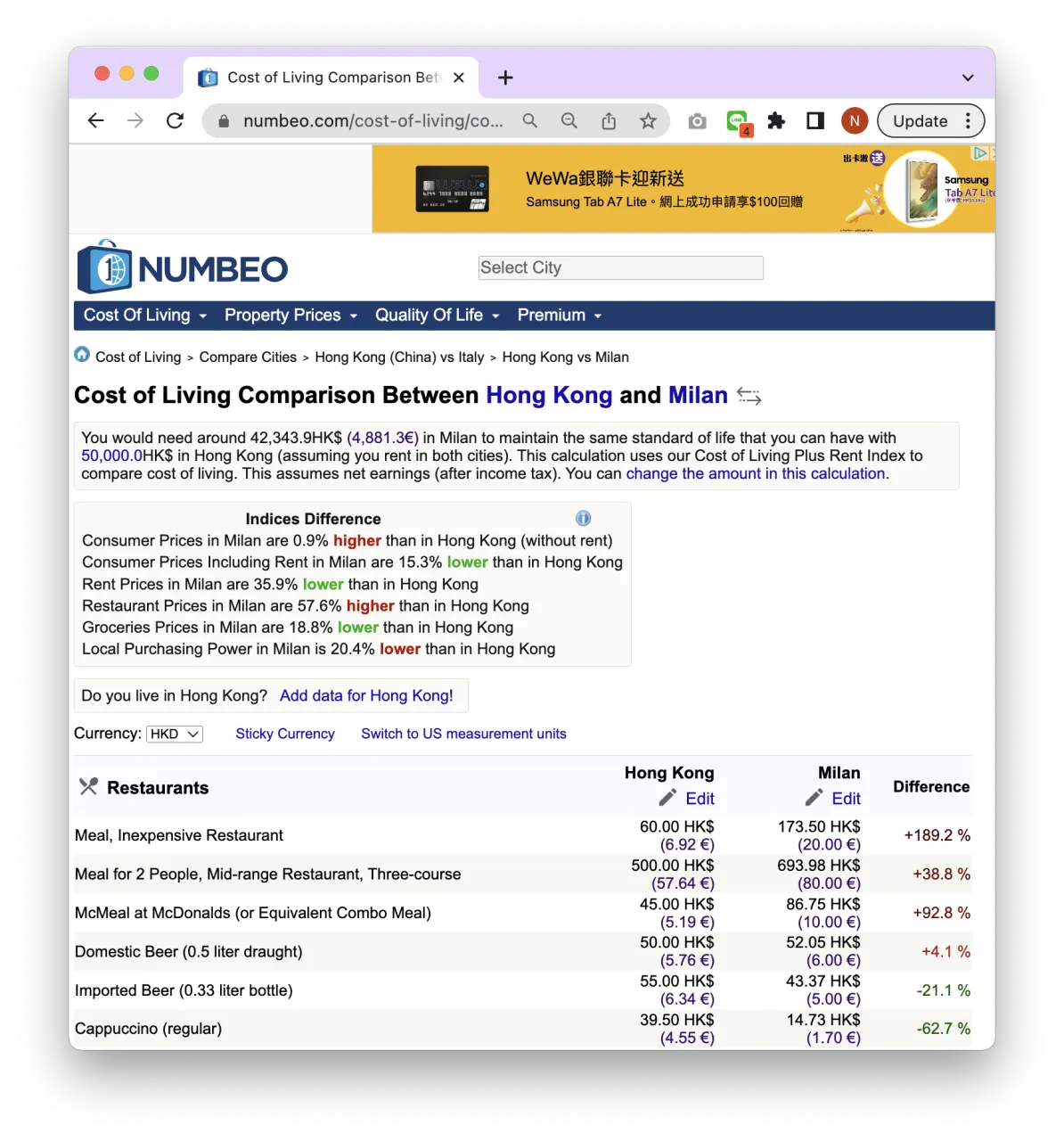This screenshot has width=1064, height=1141.
Task: Click the Hong Kong vs Milan breadcrumb text
Action: [x=566, y=357]
